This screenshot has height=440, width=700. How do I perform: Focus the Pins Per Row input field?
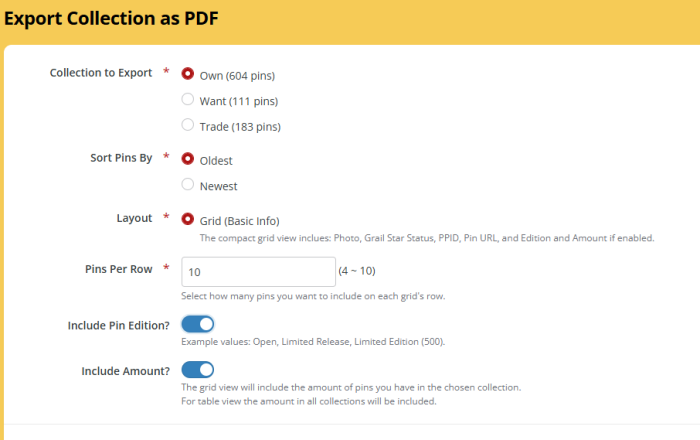pos(258,272)
